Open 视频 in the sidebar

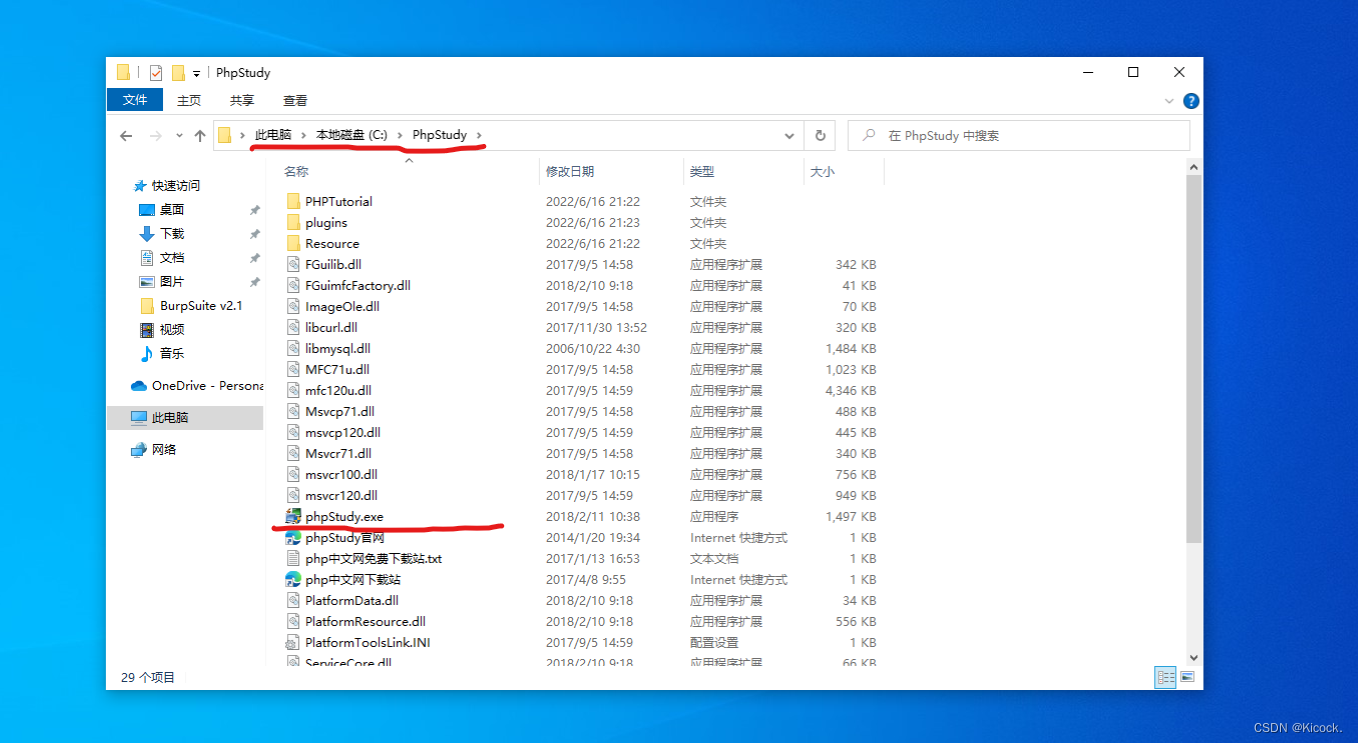coord(172,330)
